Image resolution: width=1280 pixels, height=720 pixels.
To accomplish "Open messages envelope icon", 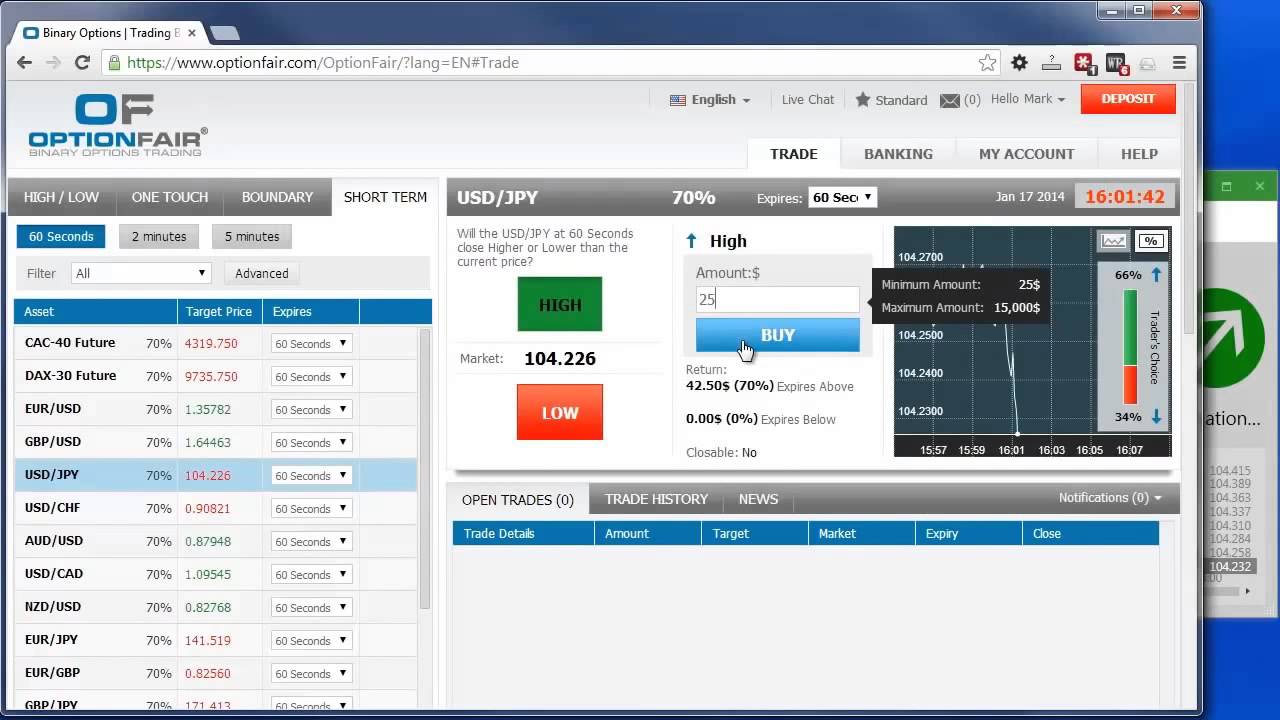I will pyautogui.click(x=950, y=100).
